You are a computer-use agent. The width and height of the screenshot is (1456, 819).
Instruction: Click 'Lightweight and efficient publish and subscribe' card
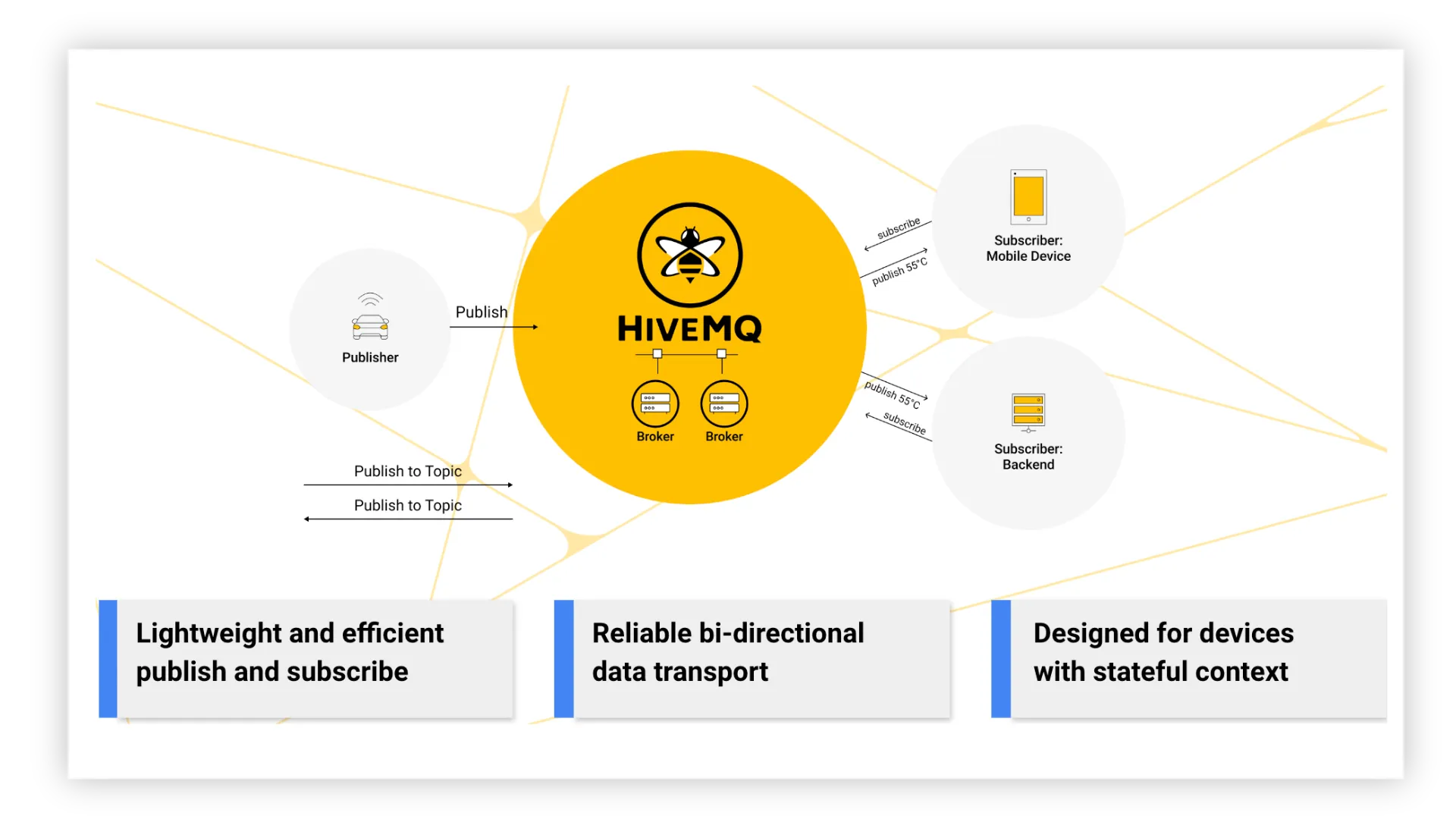pos(306,658)
